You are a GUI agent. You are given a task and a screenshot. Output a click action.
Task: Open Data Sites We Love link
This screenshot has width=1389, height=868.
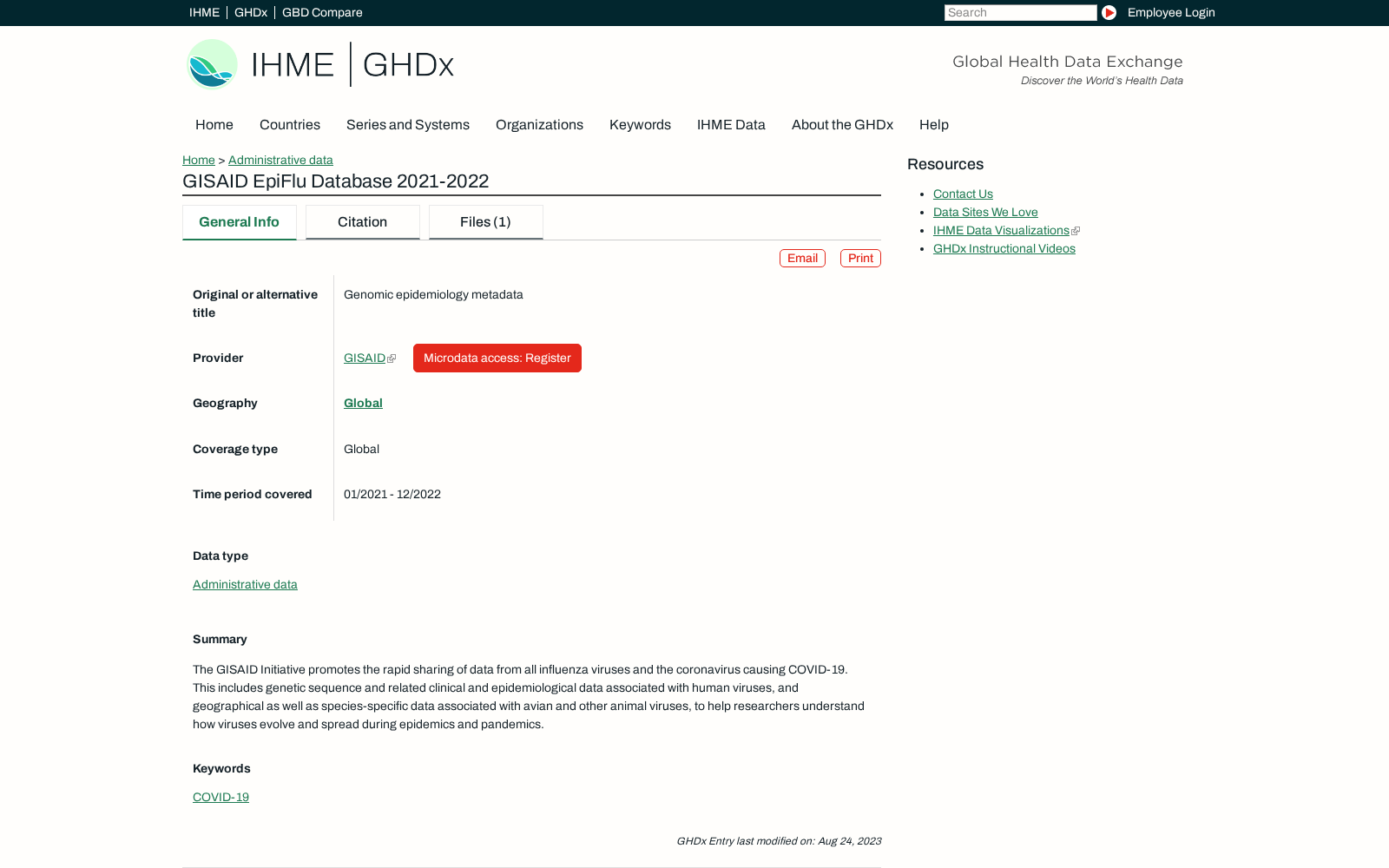point(985,213)
